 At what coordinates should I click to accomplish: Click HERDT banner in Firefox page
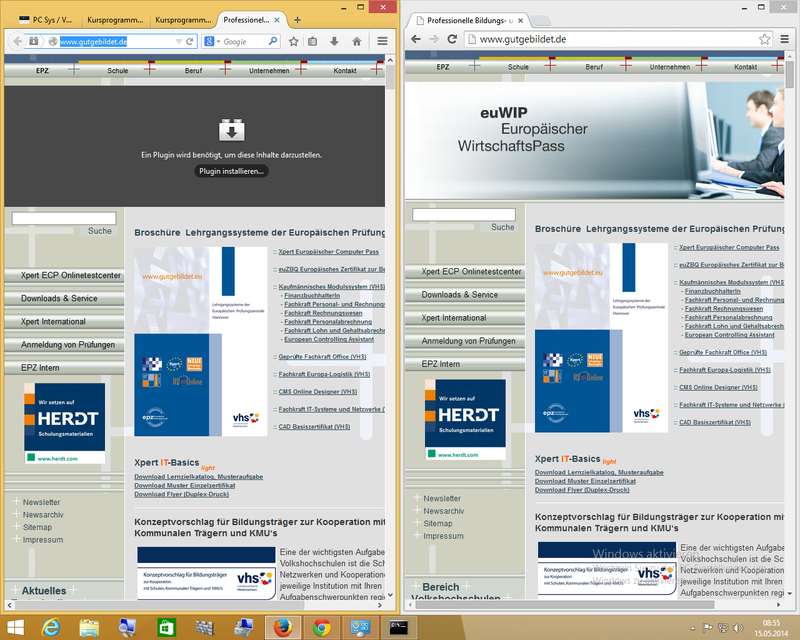click(x=64, y=424)
